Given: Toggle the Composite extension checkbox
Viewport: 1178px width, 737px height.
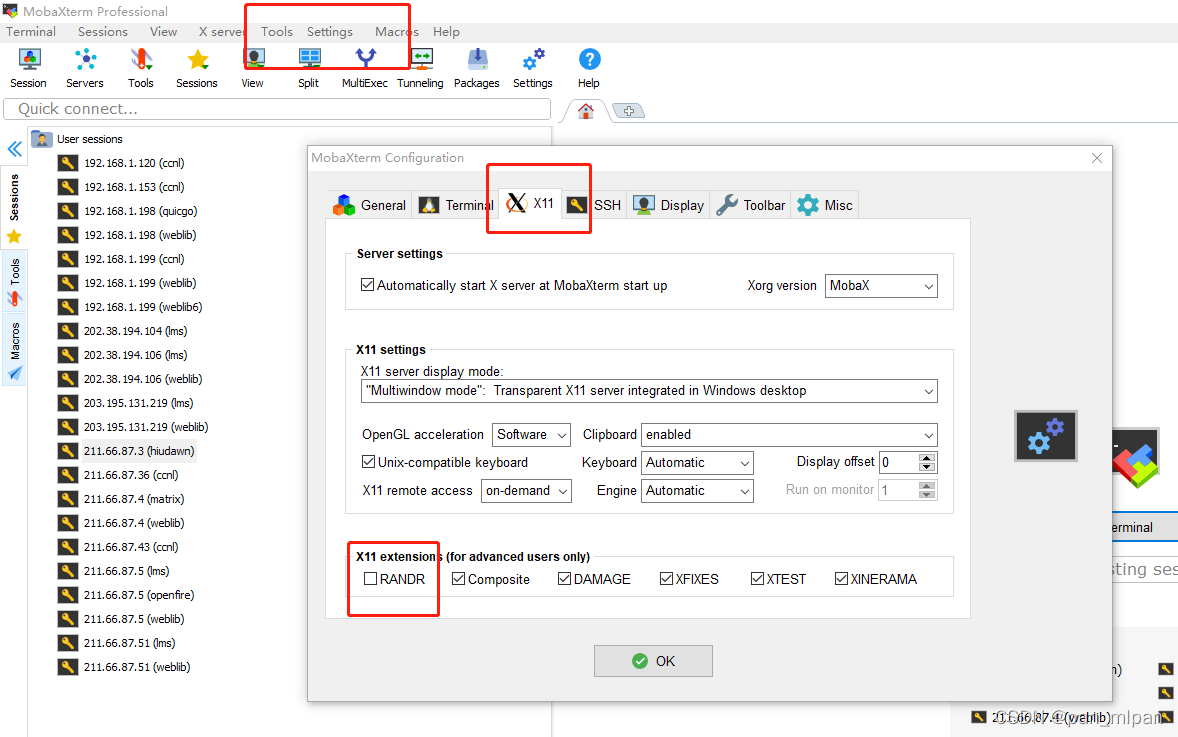Looking at the screenshot, I should [x=458, y=578].
